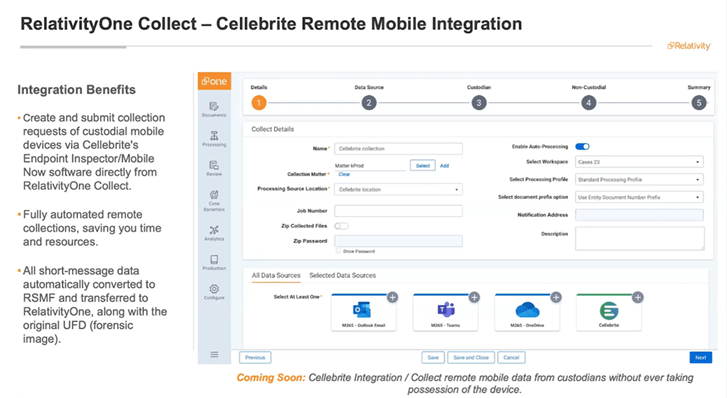Select the M365 Teams data source
Viewport: 727px width, 398px height.
[445, 312]
